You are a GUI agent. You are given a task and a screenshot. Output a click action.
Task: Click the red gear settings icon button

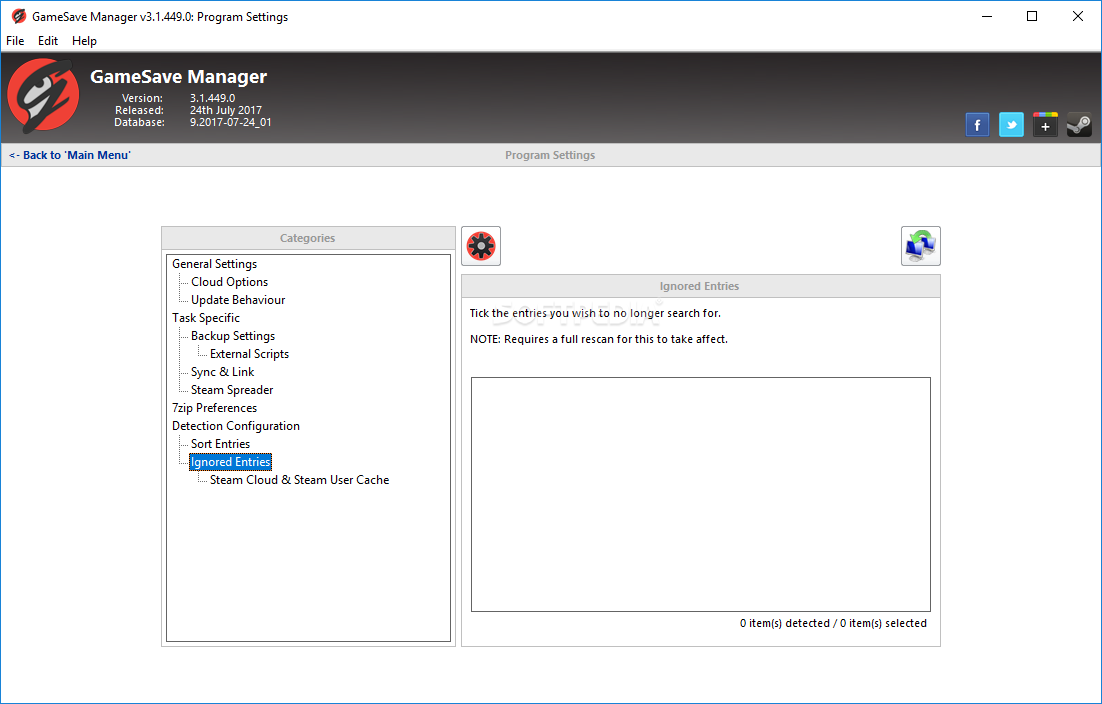tap(481, 246)
